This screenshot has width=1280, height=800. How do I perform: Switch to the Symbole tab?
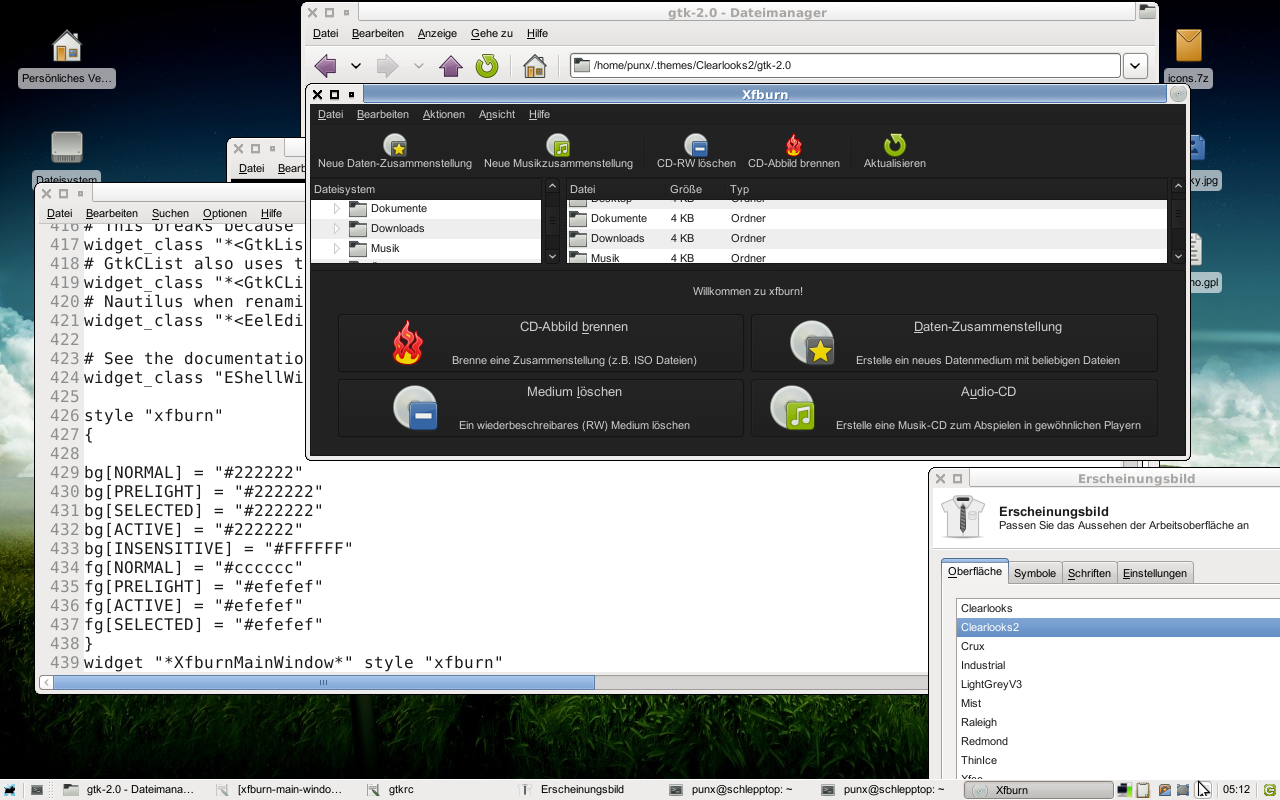1034,573
